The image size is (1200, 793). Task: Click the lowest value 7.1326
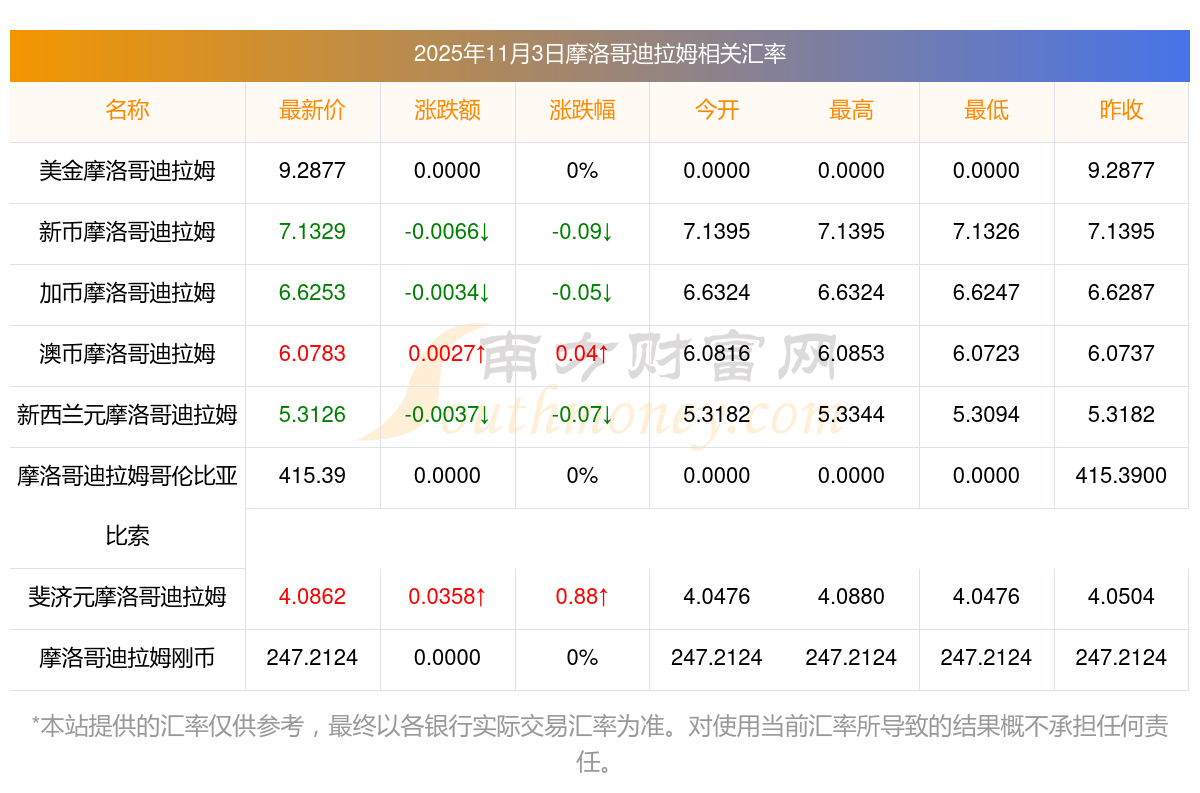click(986, 232)
